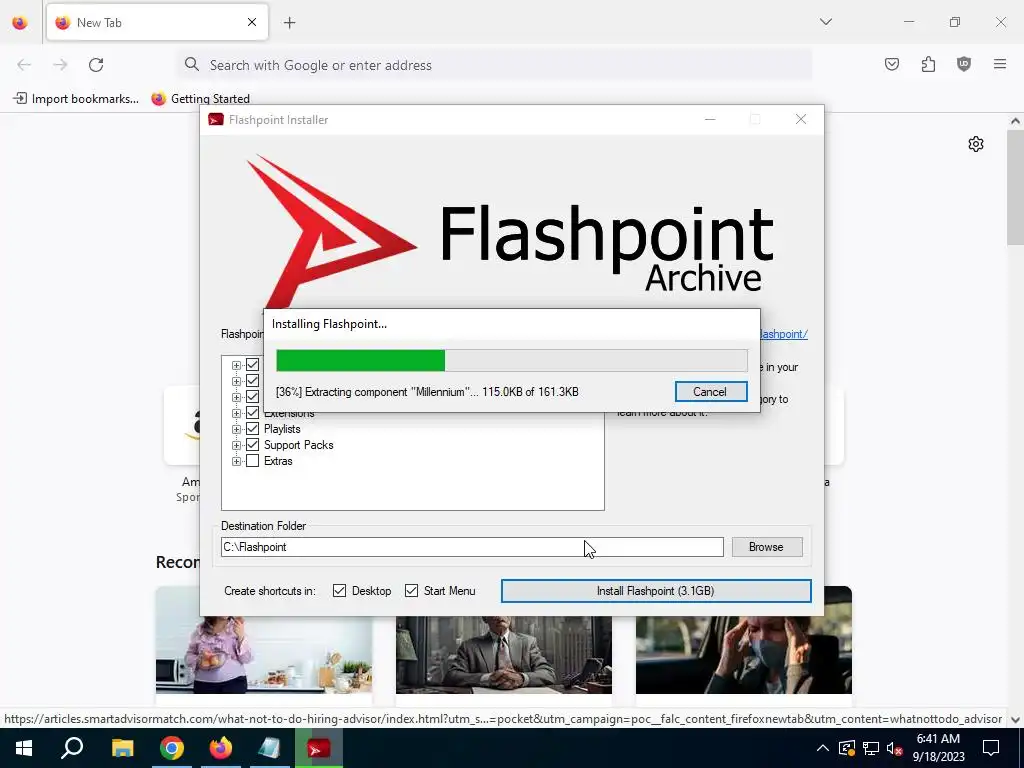Open Save to Pocket
This screenshot has height=768, width=1024.
pos(892,64)
